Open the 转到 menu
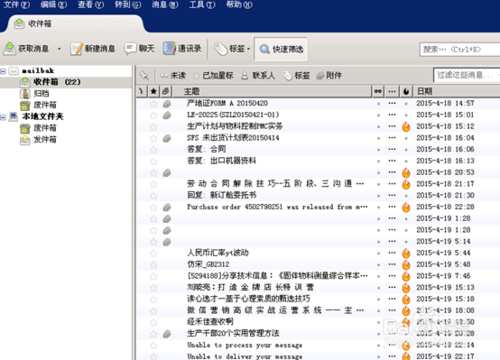The height and width of the screenshot is (360, 500). (128, 5)
